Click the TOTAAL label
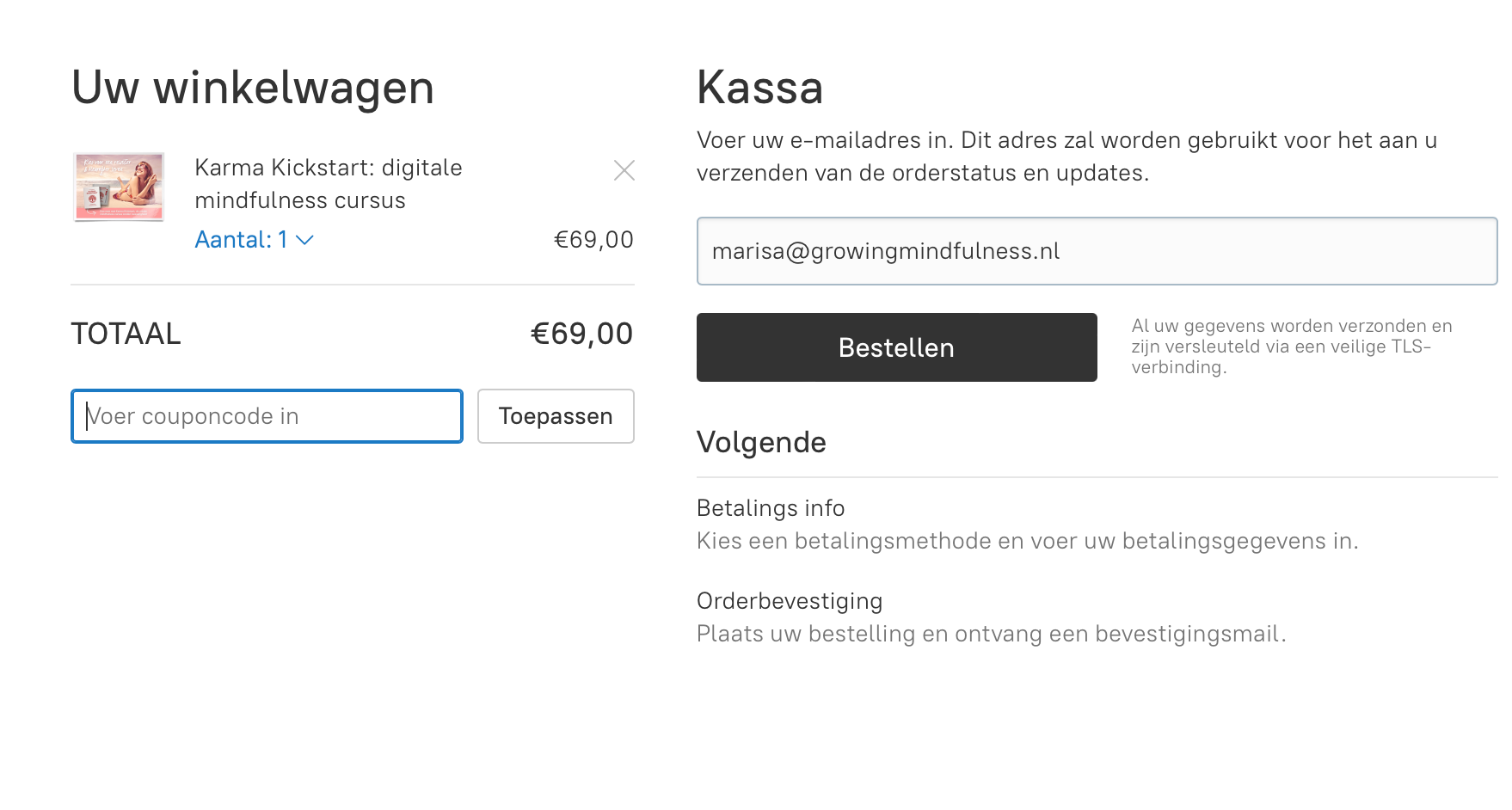 pos(126,334)
